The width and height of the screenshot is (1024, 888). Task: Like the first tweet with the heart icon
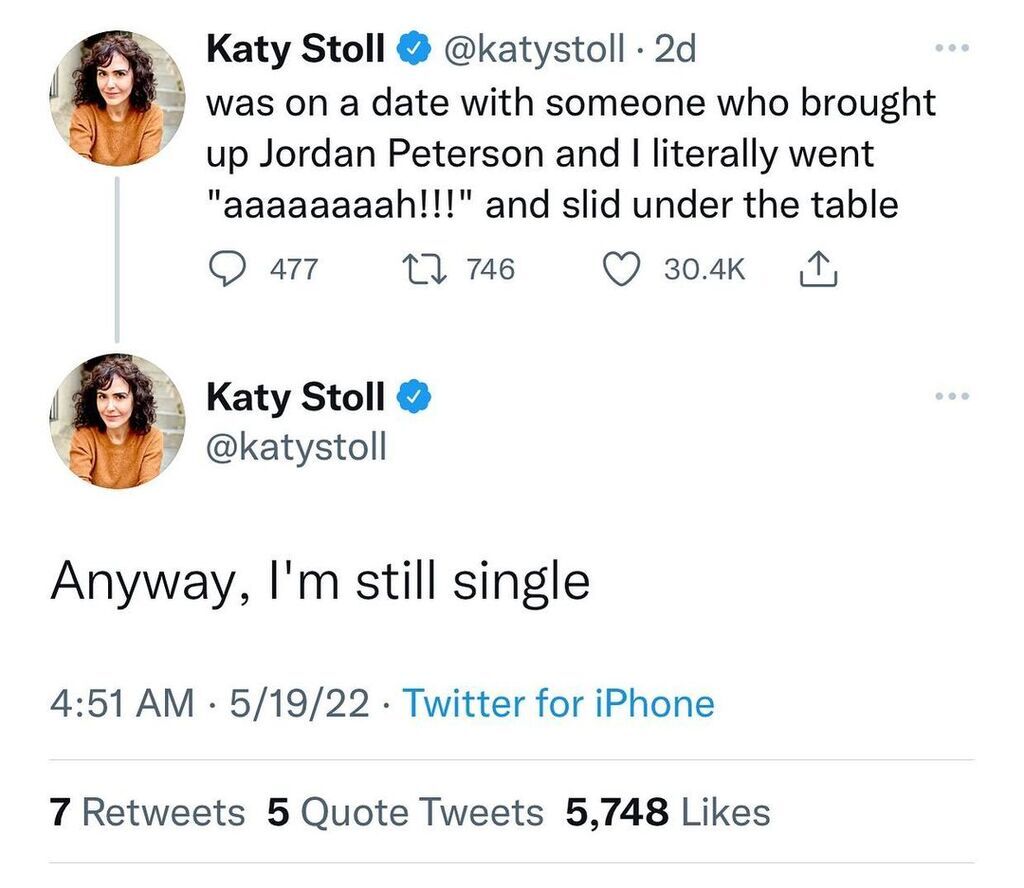click(x=620, y=270)
